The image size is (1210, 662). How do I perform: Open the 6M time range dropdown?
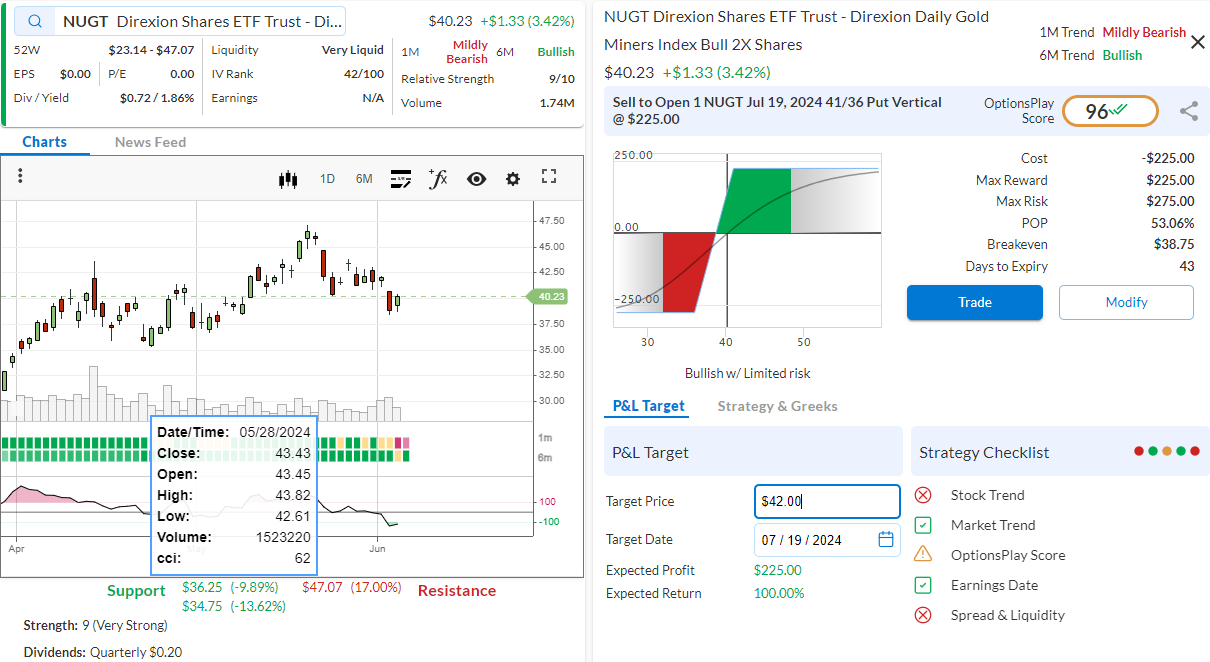(x=364, y=179)
